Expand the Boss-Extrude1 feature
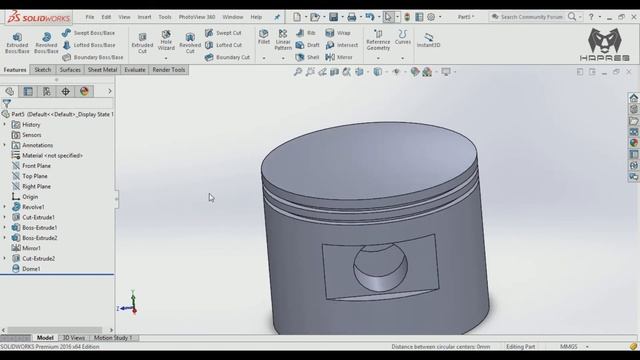The height and width of the screenshot is (360, 640). pos(4,227)
